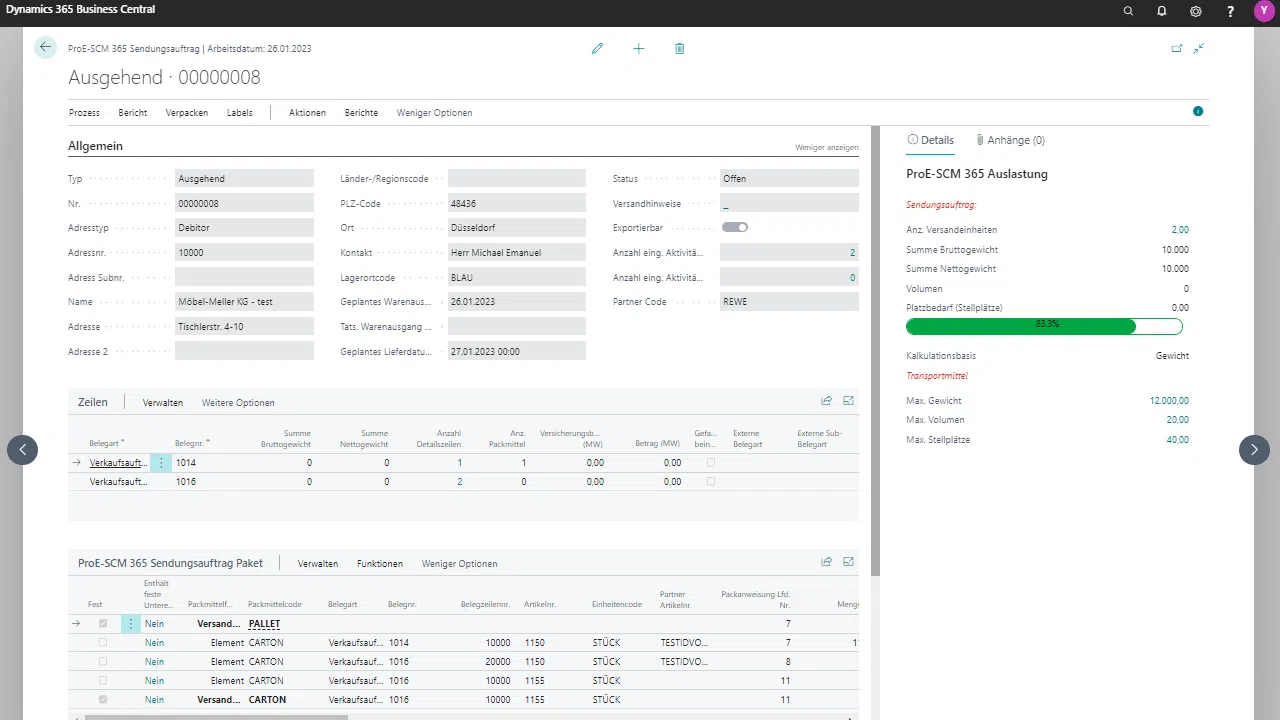Share the Sendungsauftrag Paket list icon
Viewport: 1280px width, 720px height.
click(x=826, y=562)
